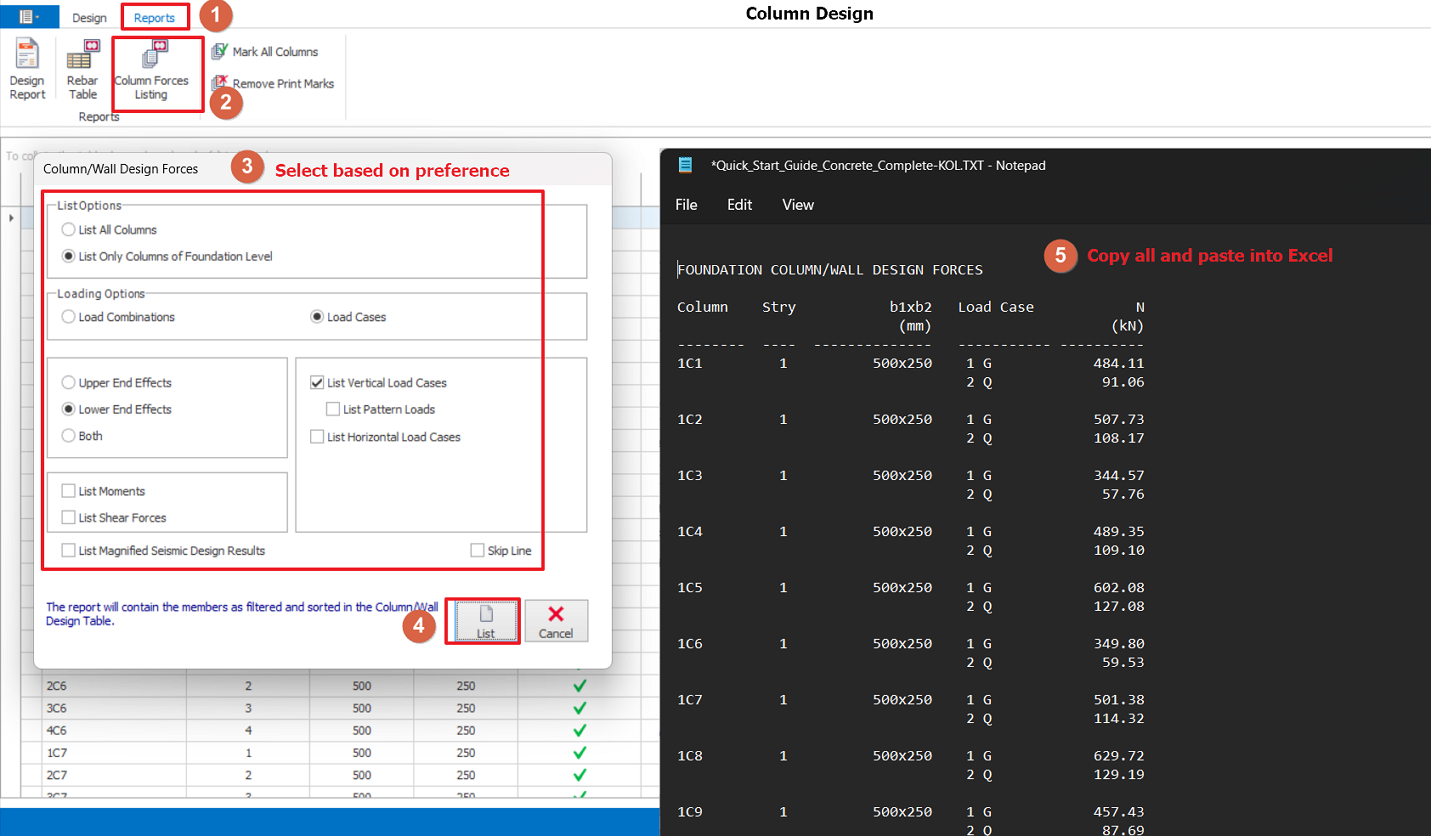Screen dimensions: 1431x836
Task: Open Notepad File menu
Action: pyautogui.click(x=686, y=205)
